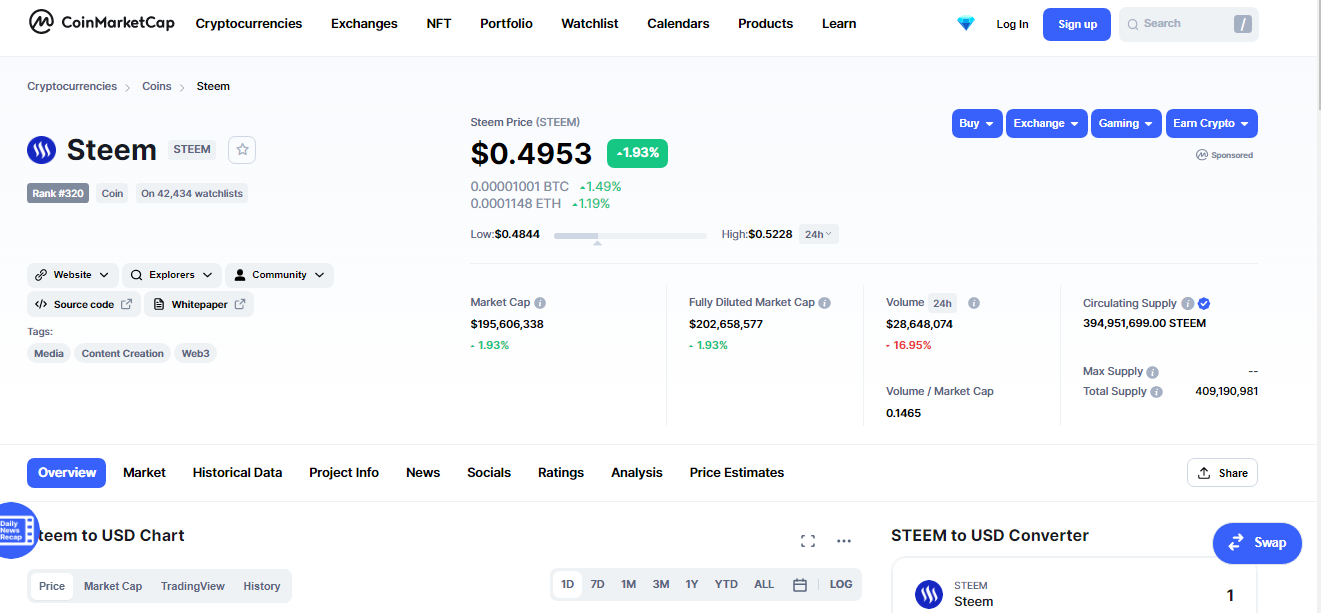The width and height of the screenshot is (1321, 613).
Task: Show the Market Cap chart tab
Action: pos(113,586)
